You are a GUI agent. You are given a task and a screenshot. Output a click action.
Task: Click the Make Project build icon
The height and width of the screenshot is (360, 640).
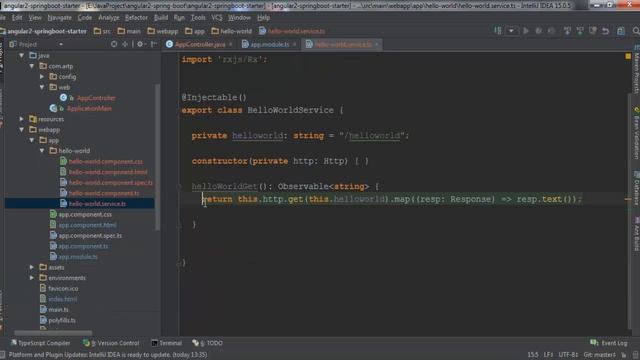(x=498, y=31)
